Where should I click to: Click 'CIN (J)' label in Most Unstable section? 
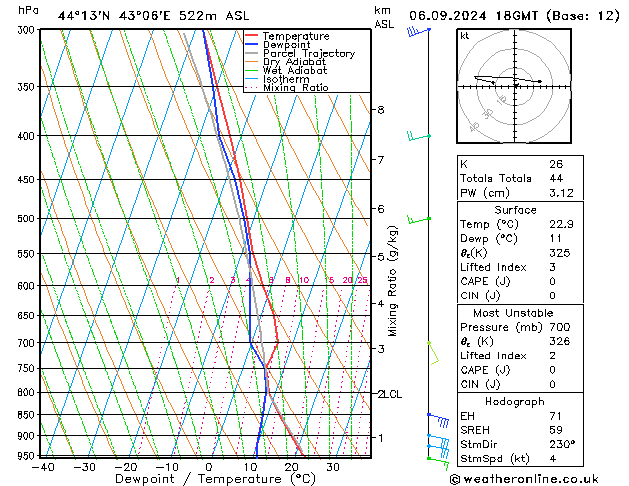[x=480, y=384]
